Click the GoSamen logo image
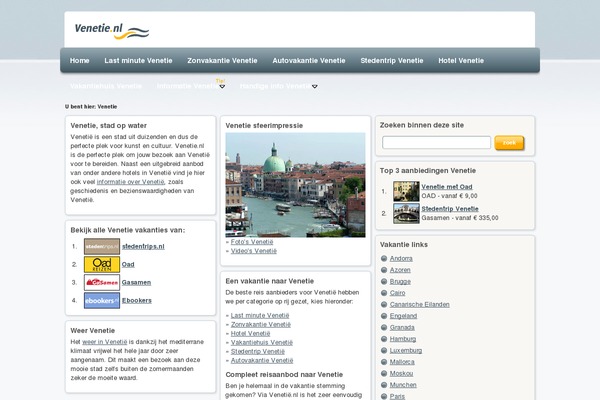 pyautogui.click(x=102, y=282)
